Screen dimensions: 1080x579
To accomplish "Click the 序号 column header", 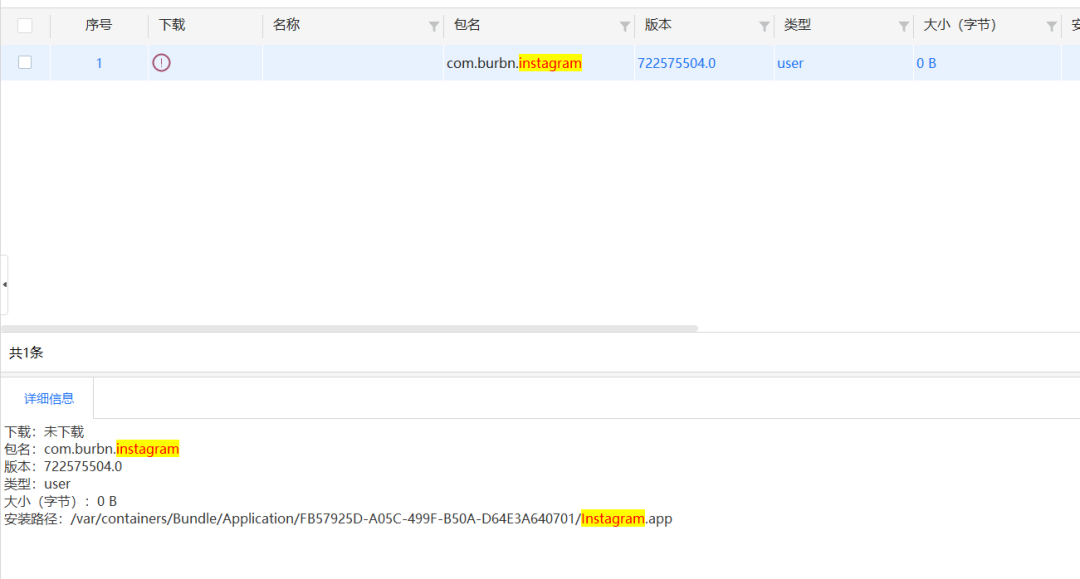I will [98, 25].
